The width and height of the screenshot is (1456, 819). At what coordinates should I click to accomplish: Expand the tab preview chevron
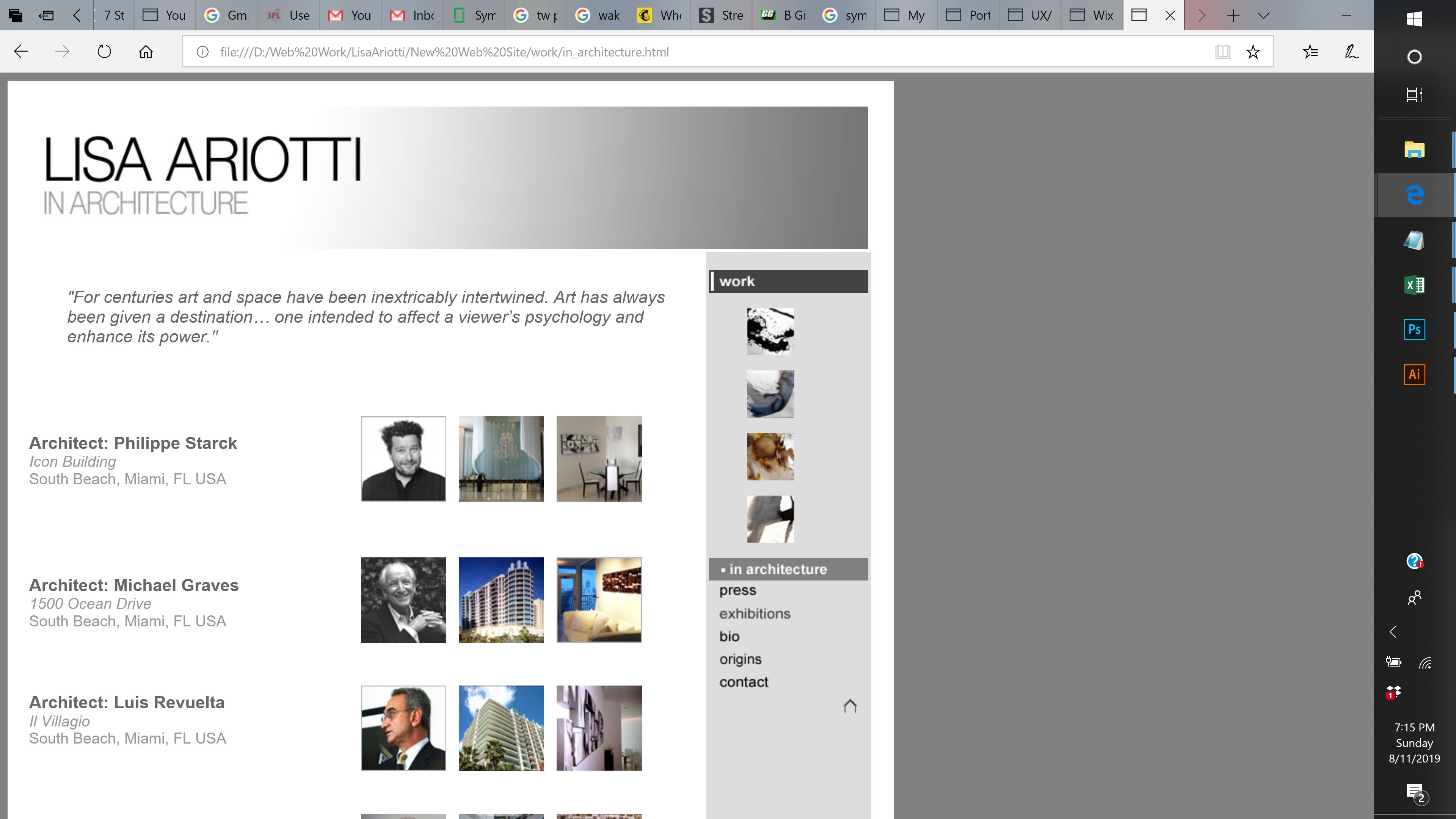[x=1263, y=15]
